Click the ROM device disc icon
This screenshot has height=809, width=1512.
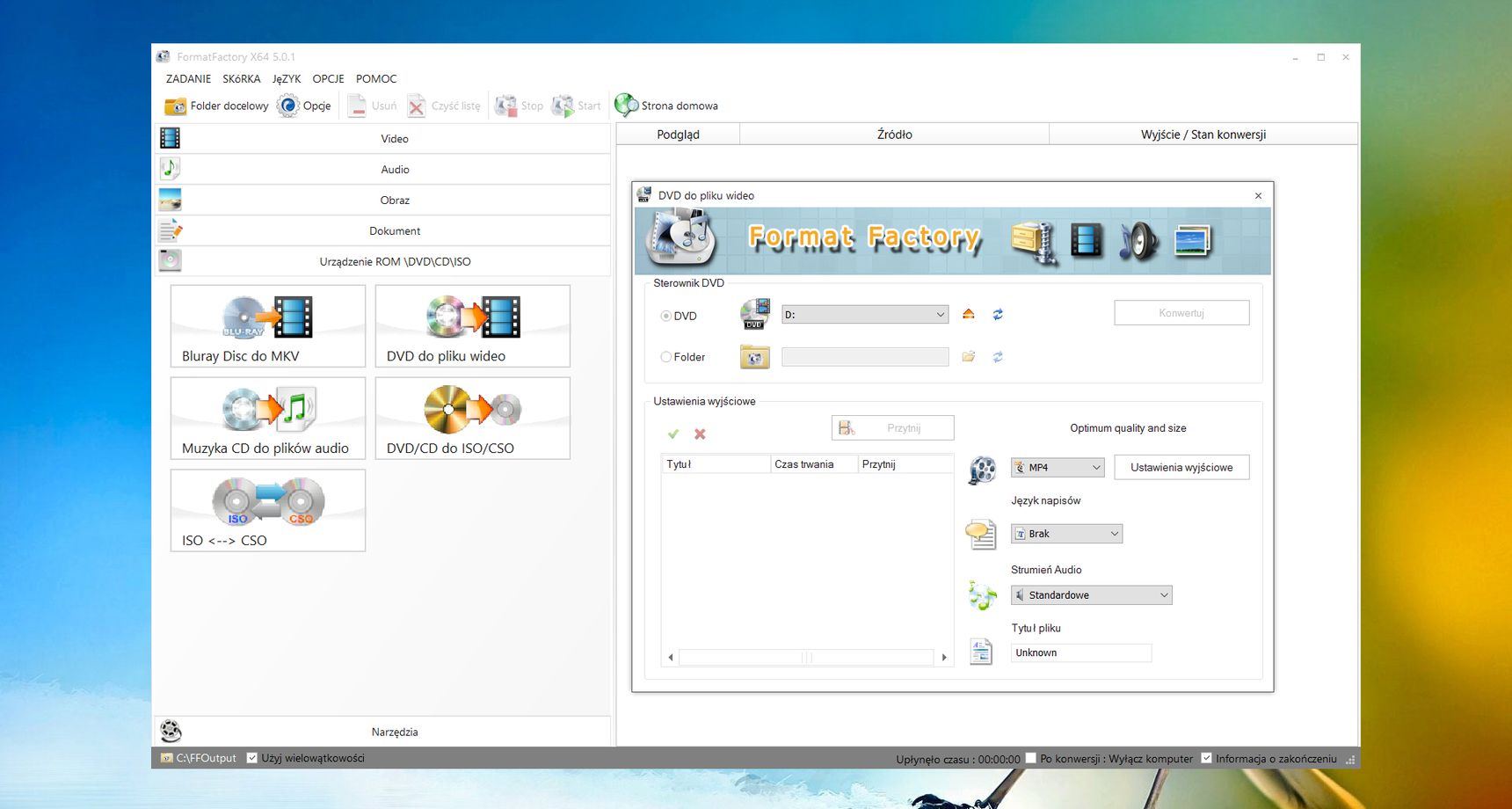pyautogui.click(x=170, y=261)
